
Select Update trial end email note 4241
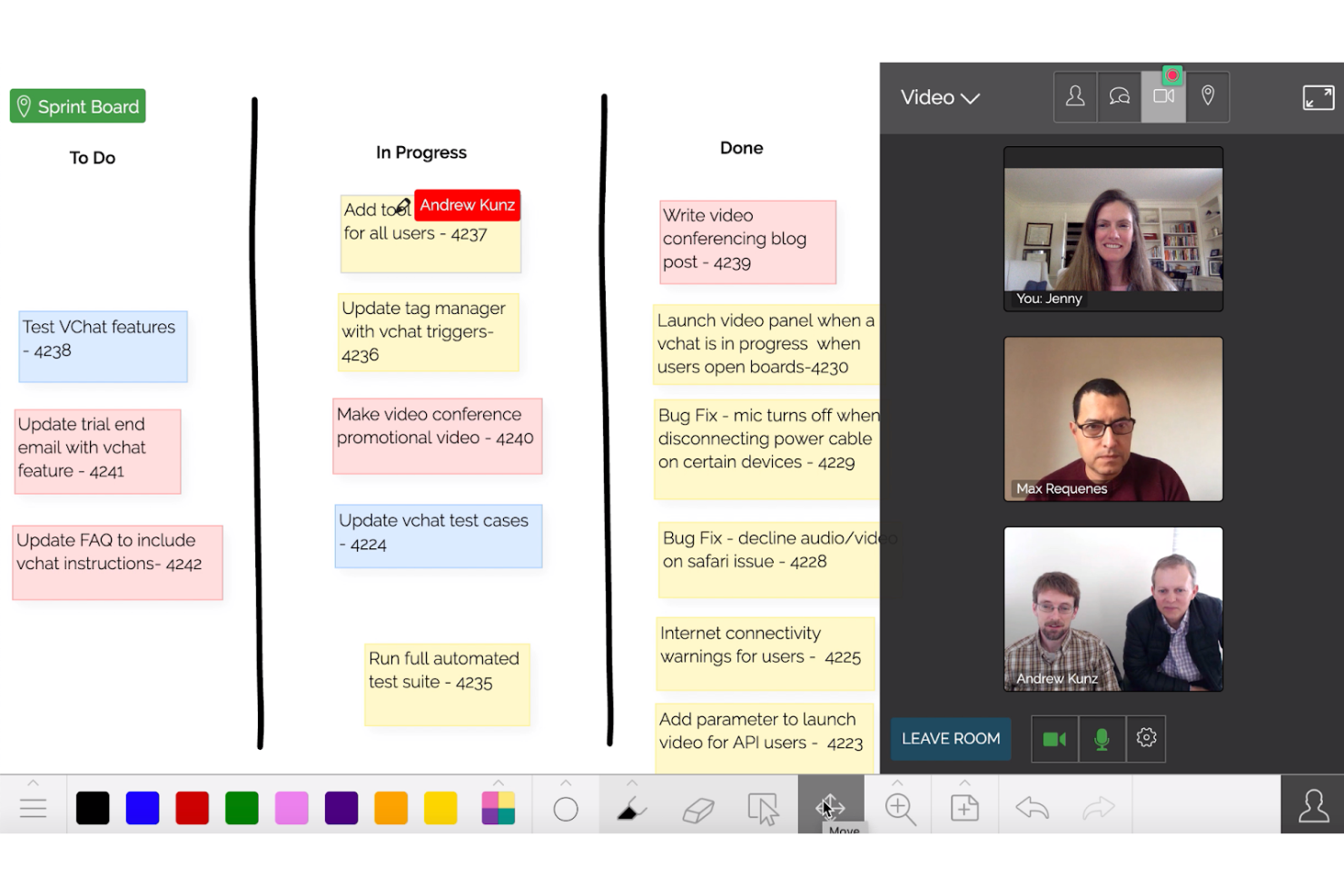pyautogui.click(x=98, y=451)
